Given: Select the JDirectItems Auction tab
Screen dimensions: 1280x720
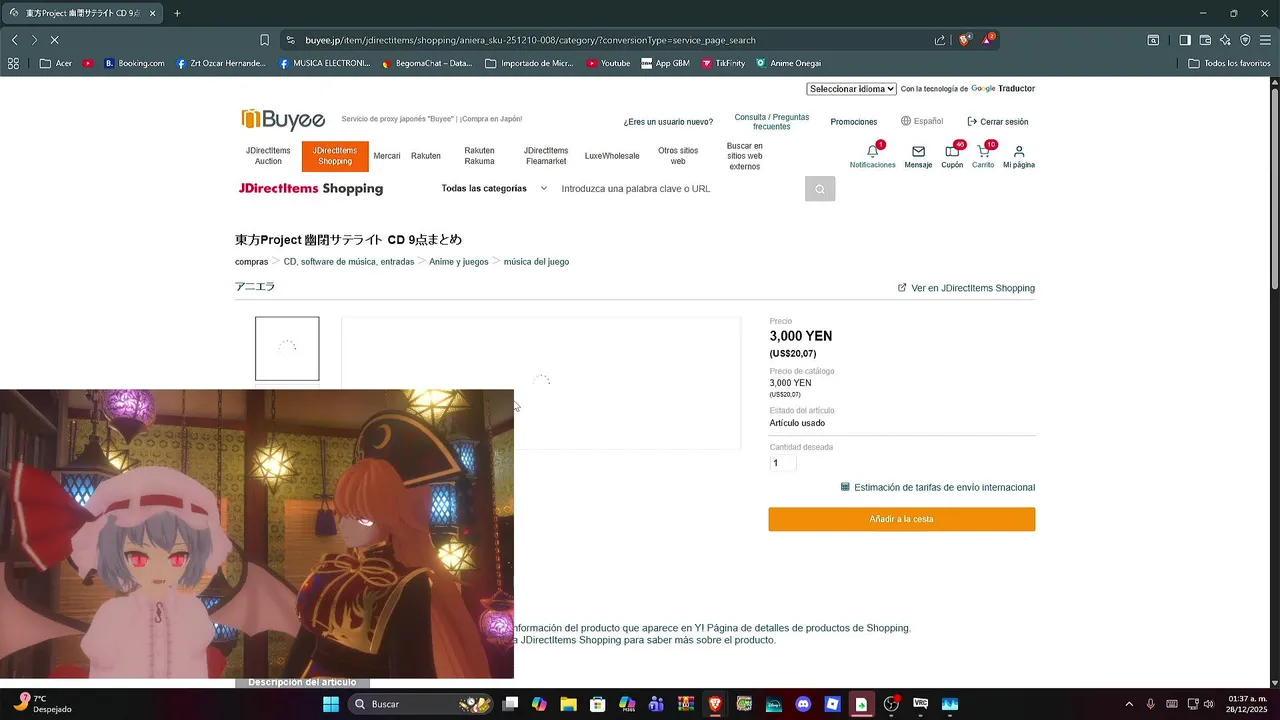Looking at the screenshot, I should [268, 156].
